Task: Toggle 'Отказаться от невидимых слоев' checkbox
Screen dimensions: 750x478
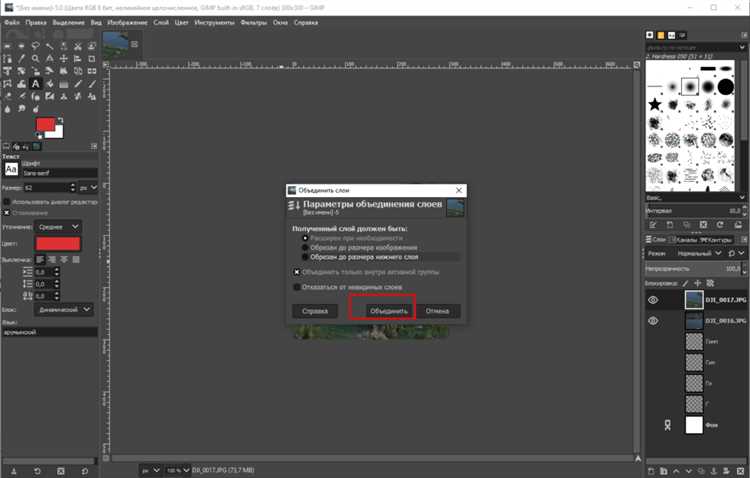Action: click(297, 287)
